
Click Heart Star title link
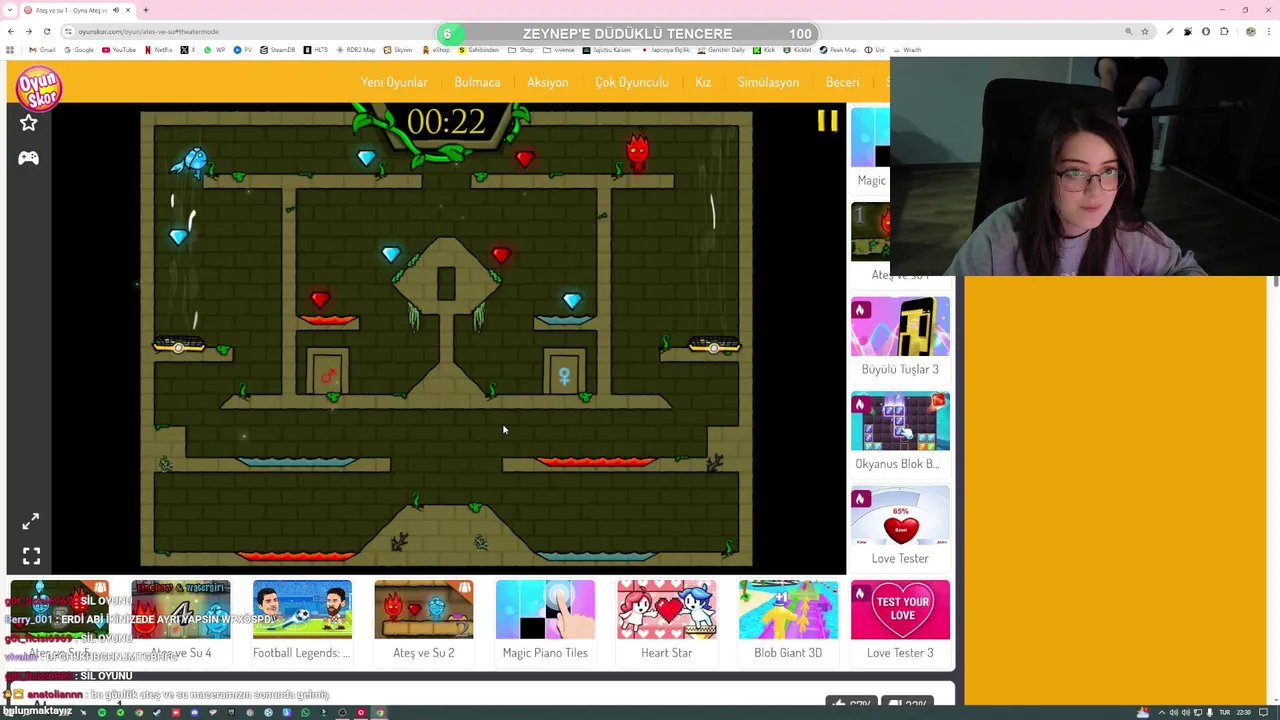pos(666,653)
